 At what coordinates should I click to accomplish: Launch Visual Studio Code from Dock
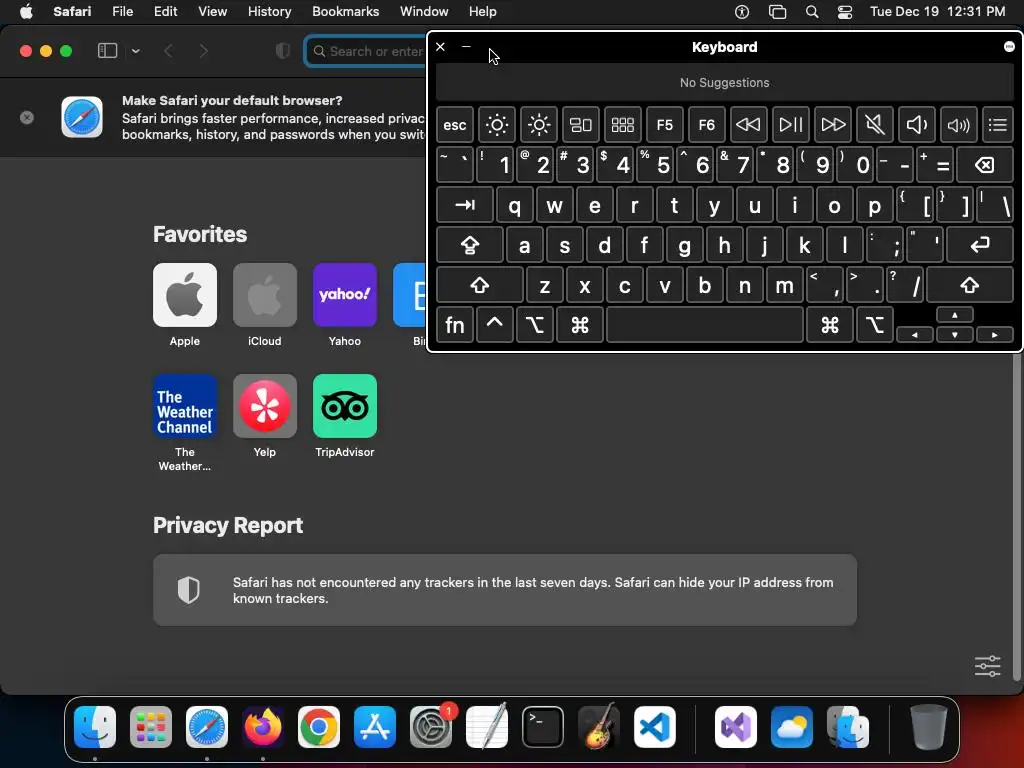pyautogui.click(x=654, y=727)
